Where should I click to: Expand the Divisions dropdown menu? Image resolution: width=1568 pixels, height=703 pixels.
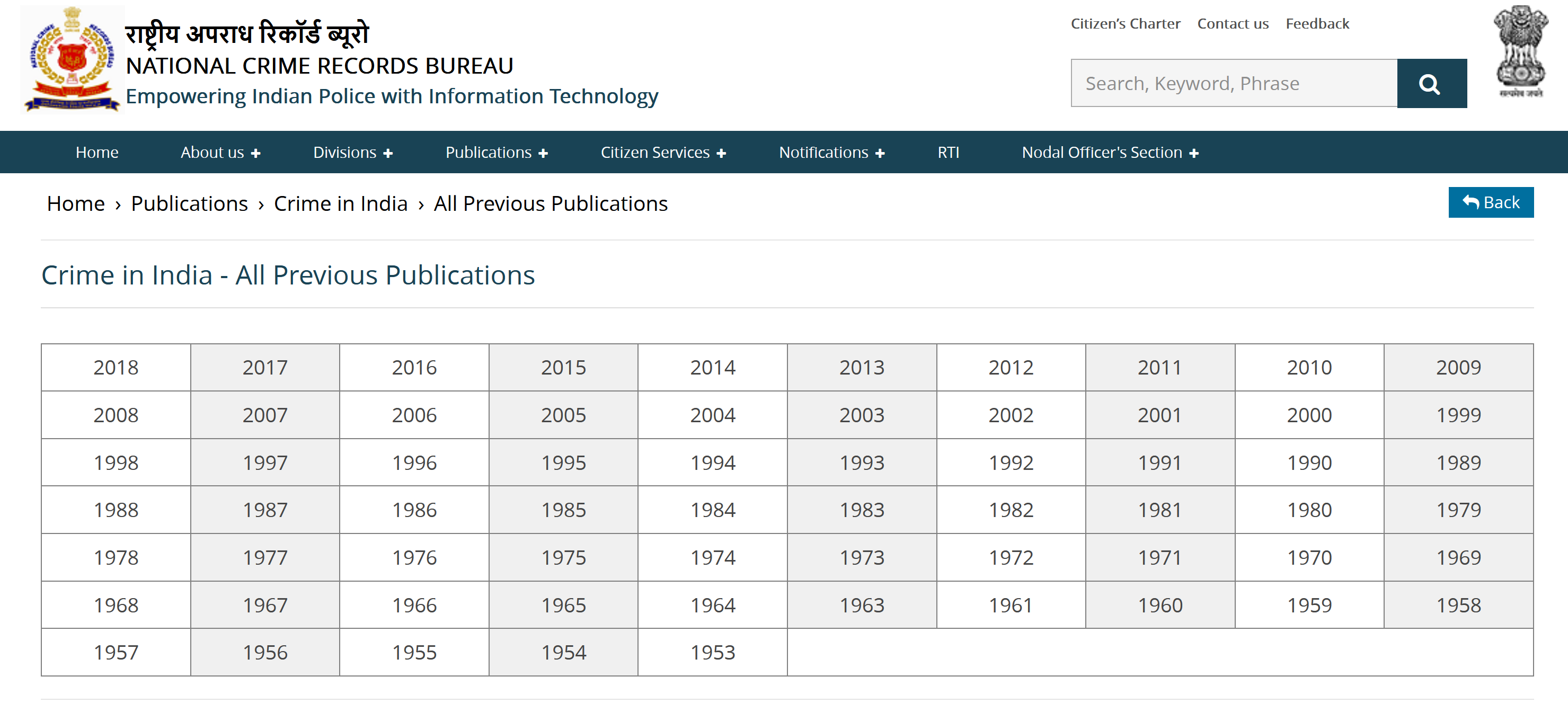(352, 152)
